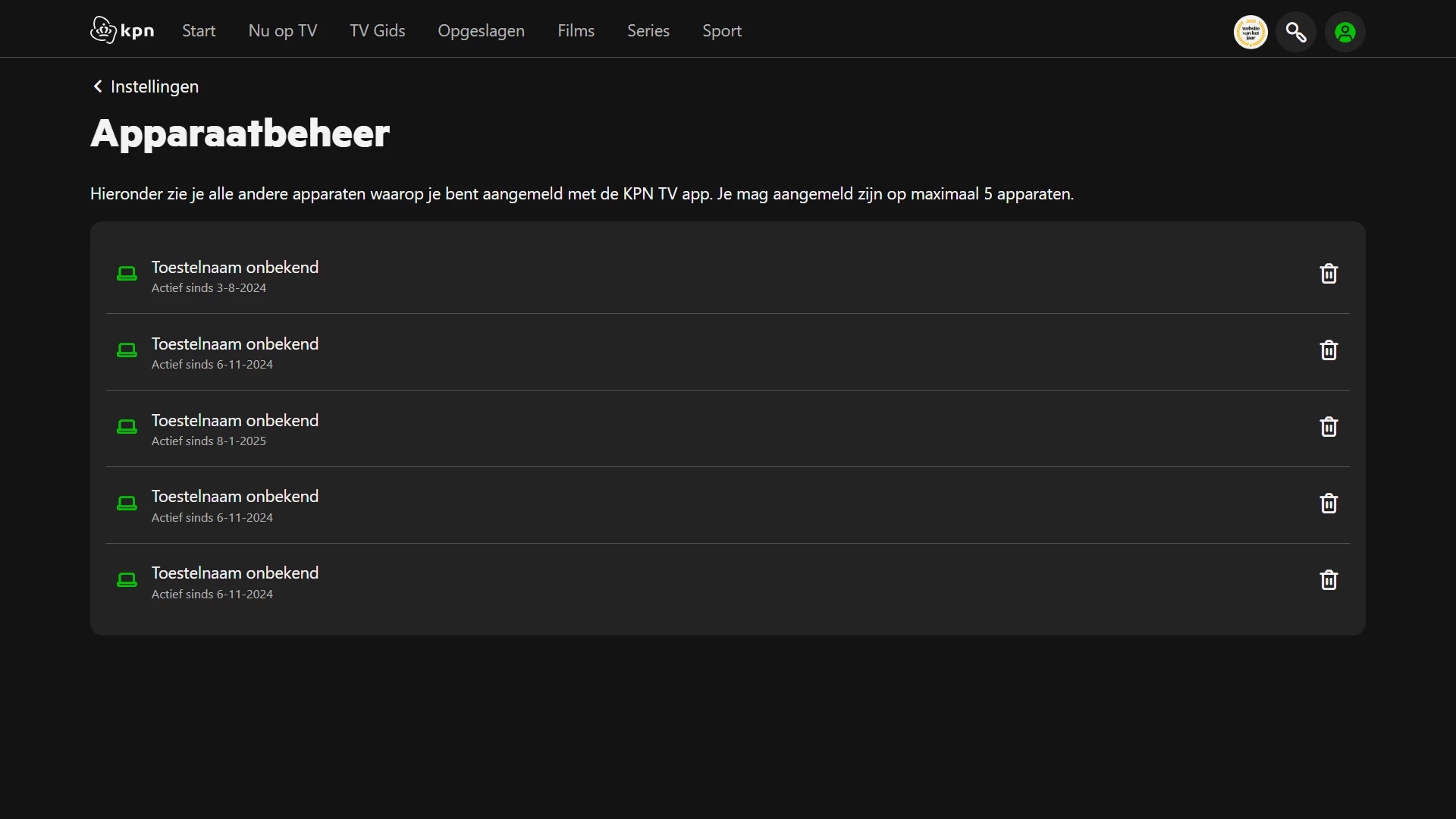The width and height of the screenshot is (1456, 819).
Task: Open the Start menu item
Action: click(x=199, y=31)
